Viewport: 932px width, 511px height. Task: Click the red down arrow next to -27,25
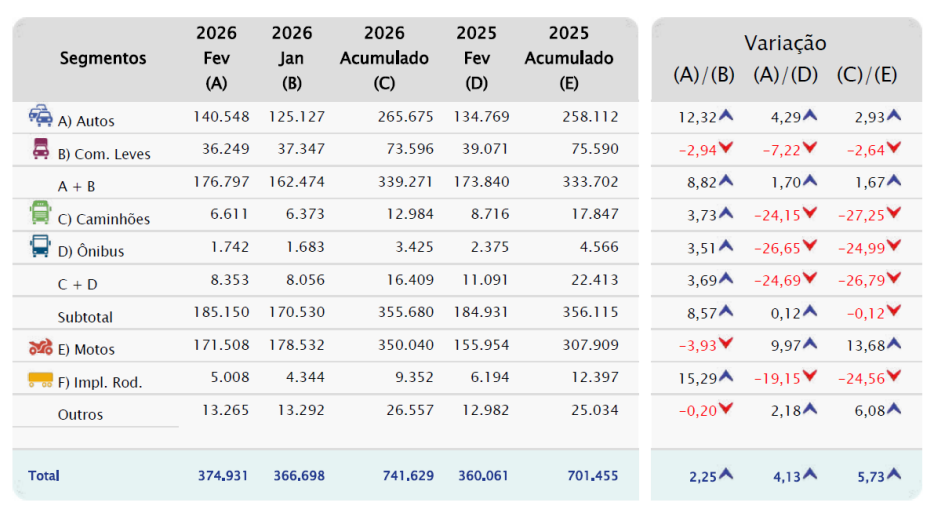tap(893, 213)
